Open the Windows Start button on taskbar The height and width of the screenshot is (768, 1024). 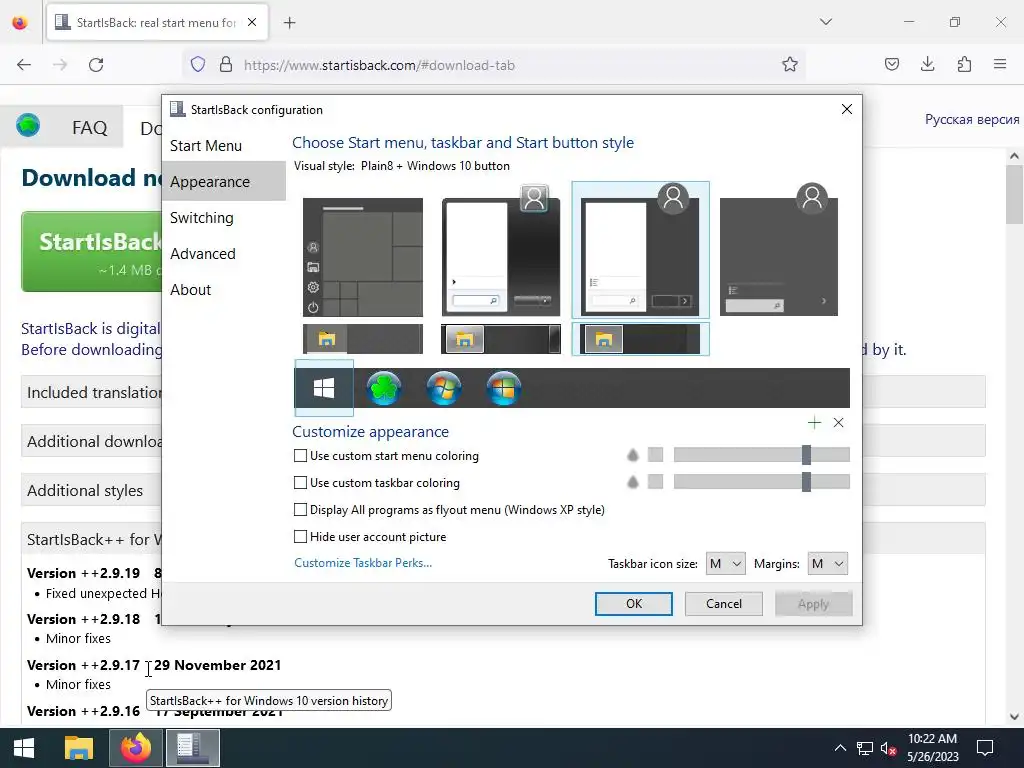click(x=24, y=748)
